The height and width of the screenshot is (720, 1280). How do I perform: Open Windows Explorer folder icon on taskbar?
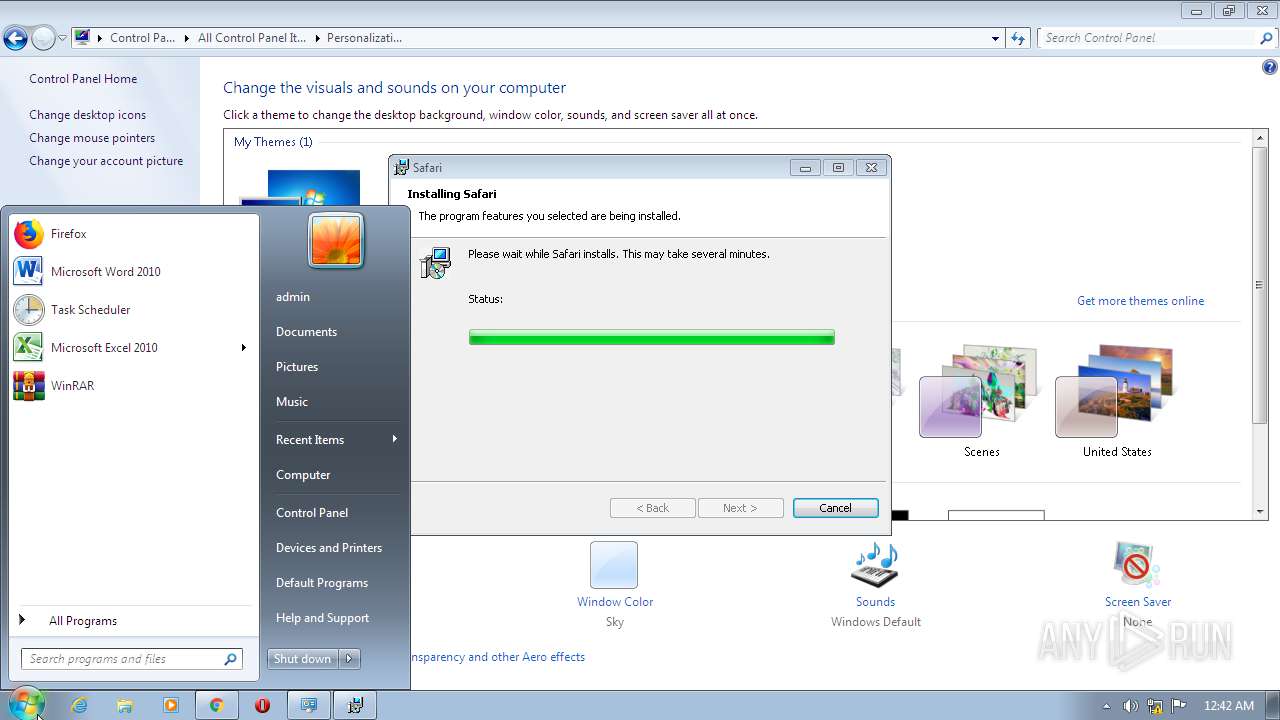(x=125, y=705)
